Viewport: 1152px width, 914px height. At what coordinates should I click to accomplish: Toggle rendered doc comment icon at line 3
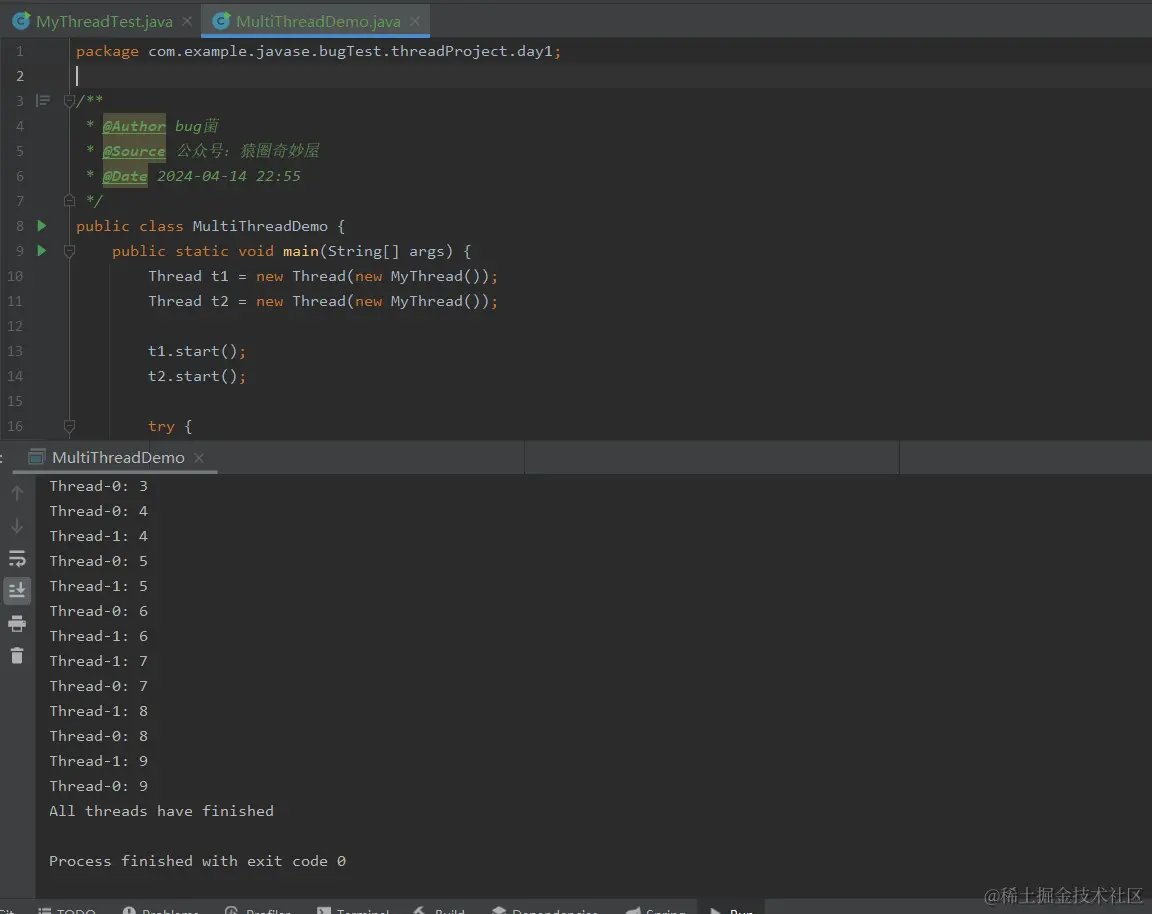[43, 100]
